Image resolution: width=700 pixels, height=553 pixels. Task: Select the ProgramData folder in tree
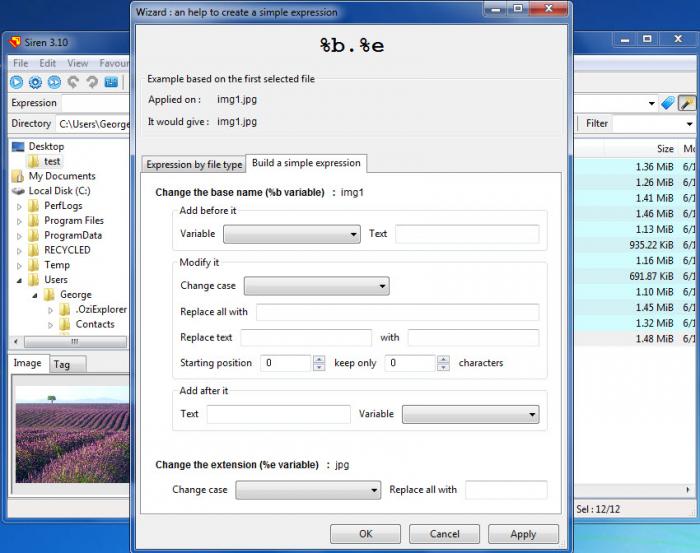[x=73, y=236]
